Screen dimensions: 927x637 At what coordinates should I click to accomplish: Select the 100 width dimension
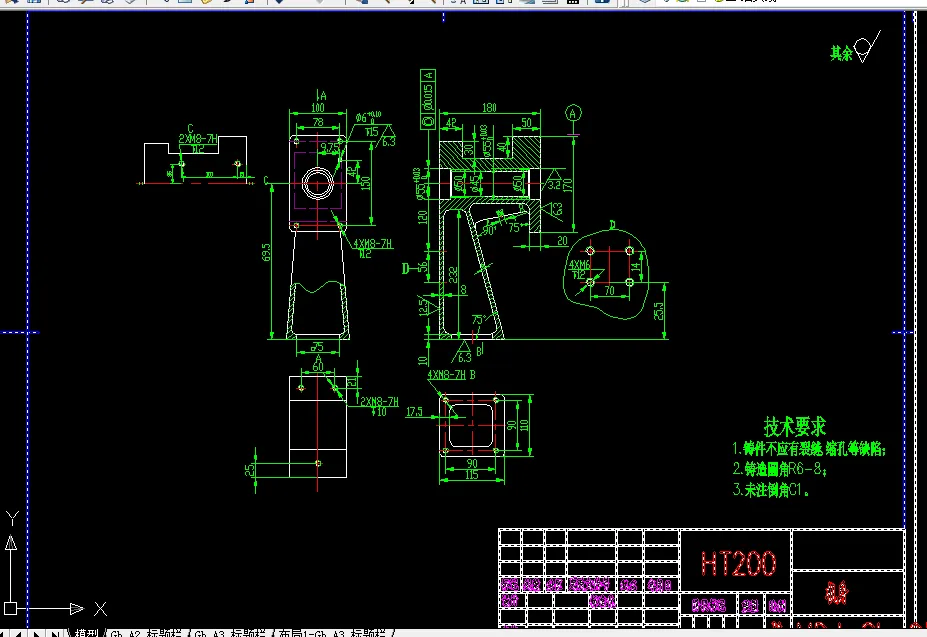point(317,108)
